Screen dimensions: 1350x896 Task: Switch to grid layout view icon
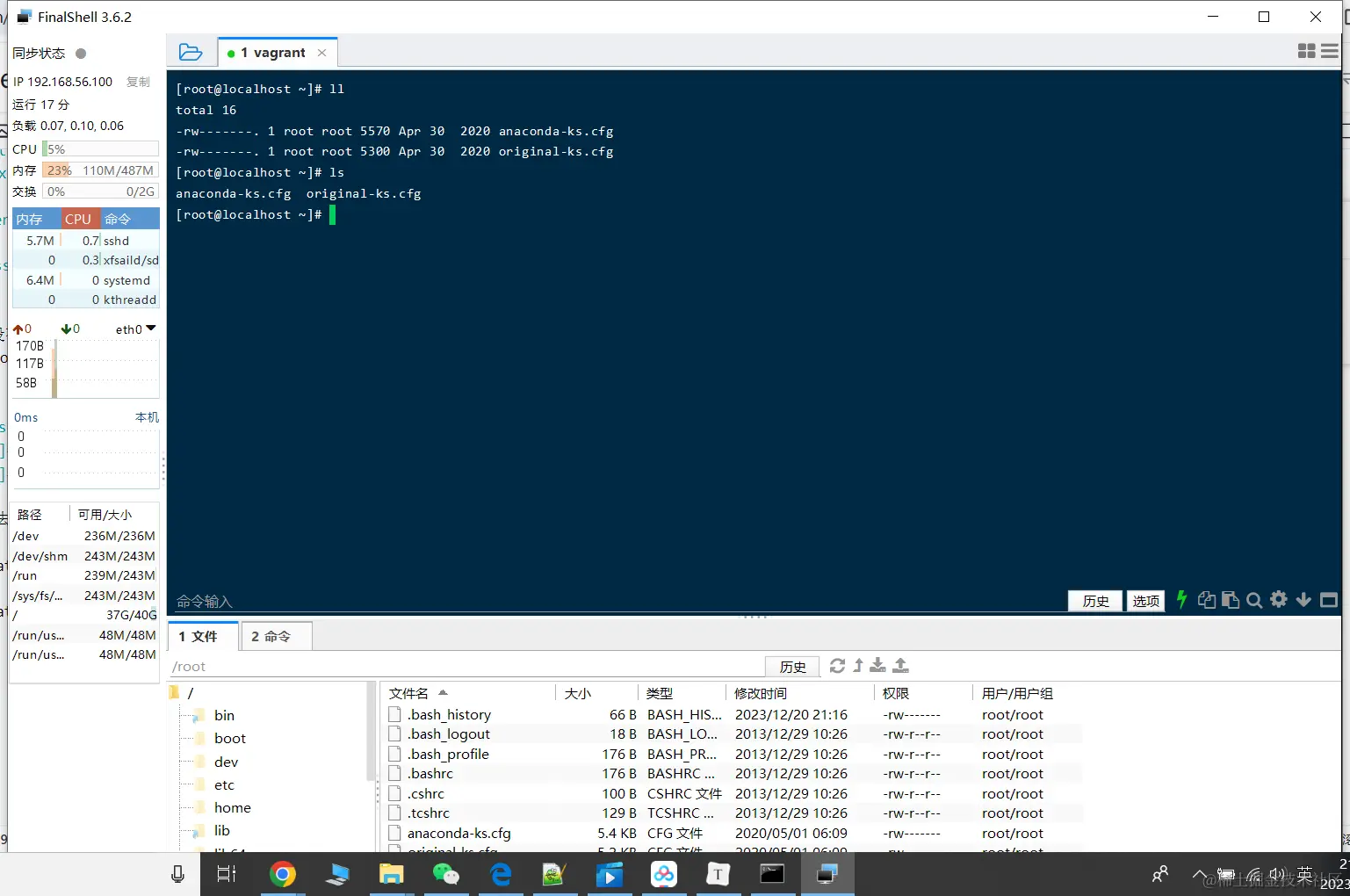pyautogui.click(x=1306, y=52)
